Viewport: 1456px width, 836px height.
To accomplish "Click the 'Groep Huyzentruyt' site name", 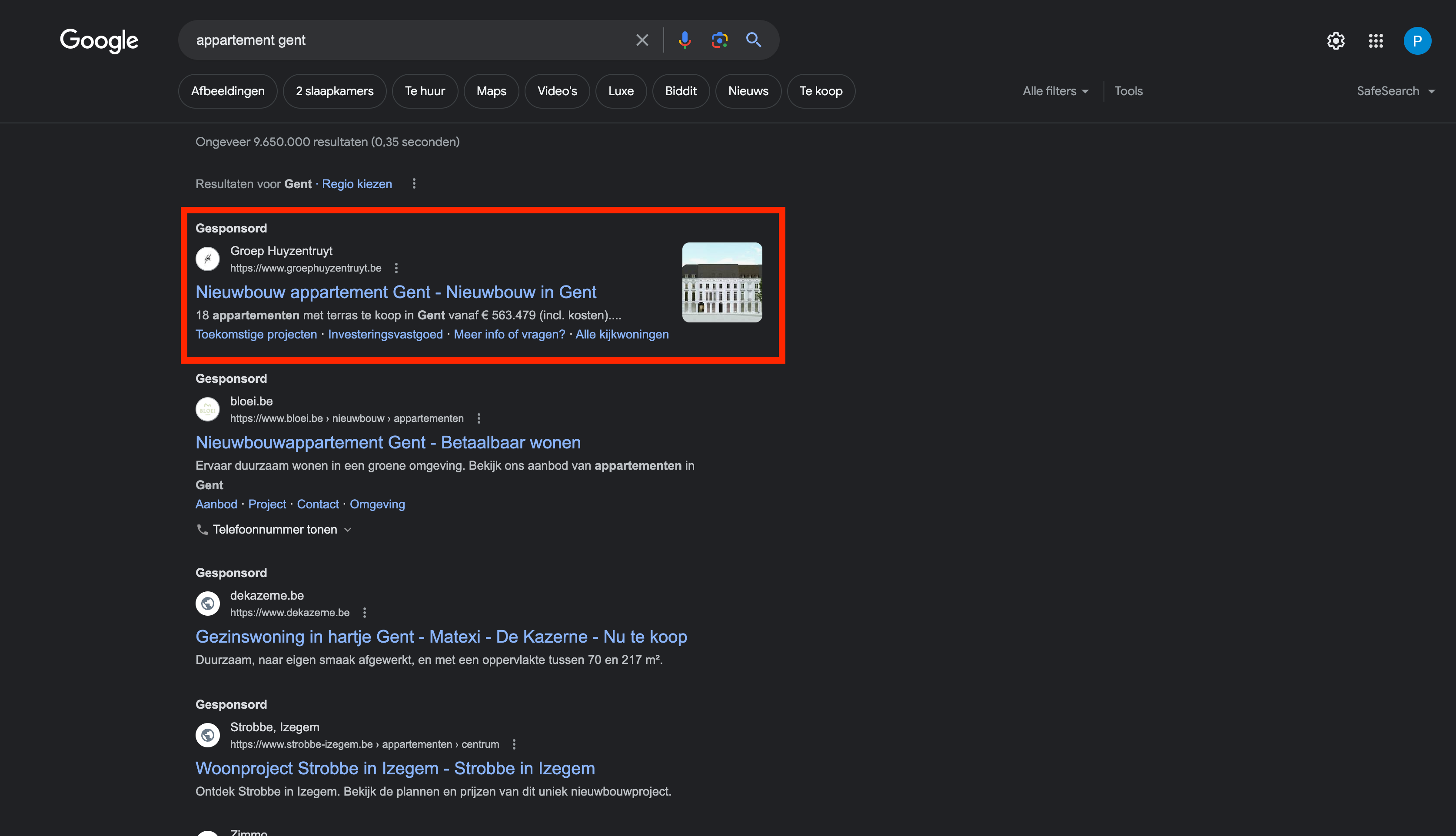I will pyautogui.click(x=281, y=251).
